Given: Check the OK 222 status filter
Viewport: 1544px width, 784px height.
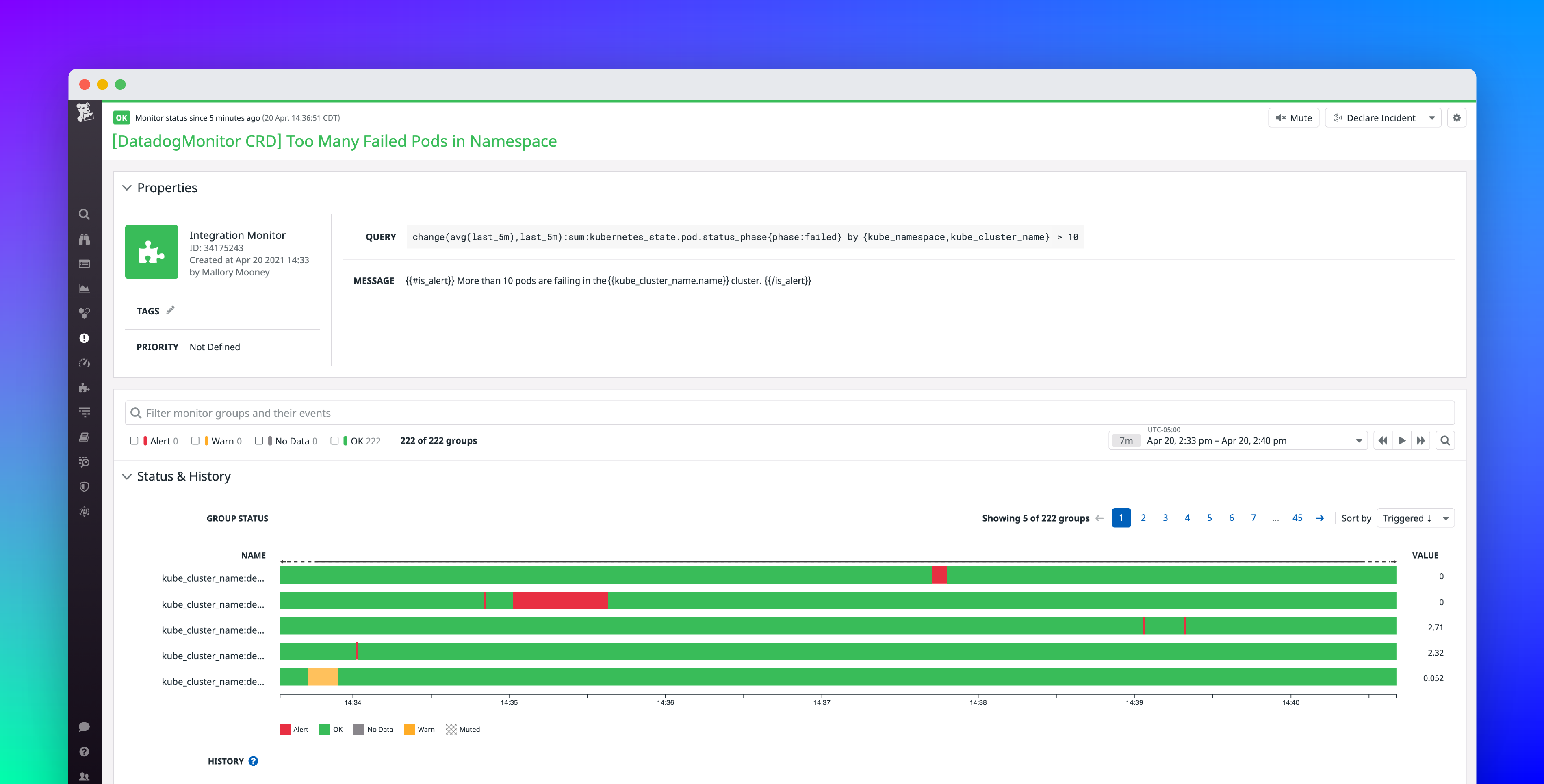Looking at the screenshot, I should [x=334, y=441].
